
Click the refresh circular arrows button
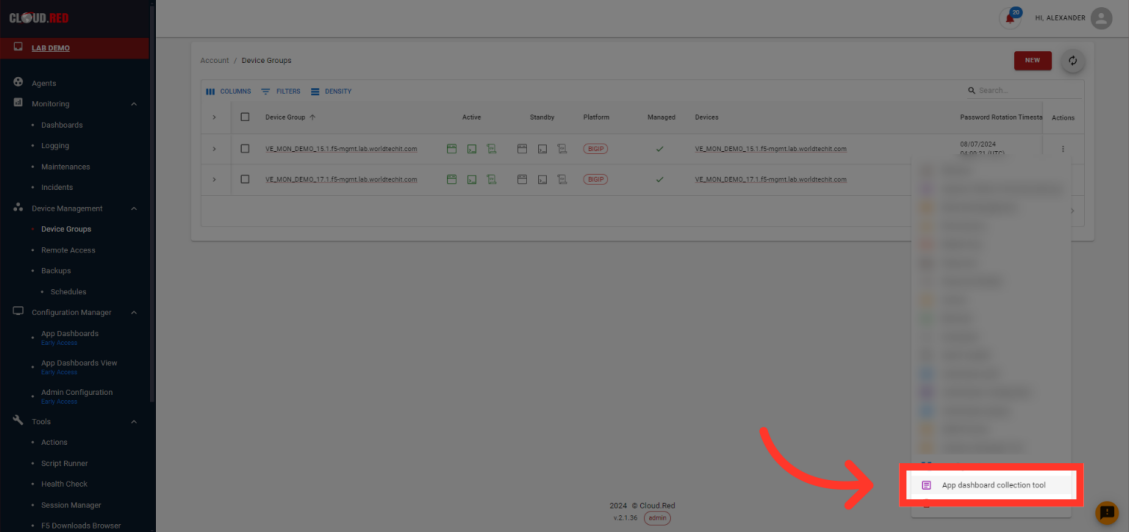coord(1073,61)
